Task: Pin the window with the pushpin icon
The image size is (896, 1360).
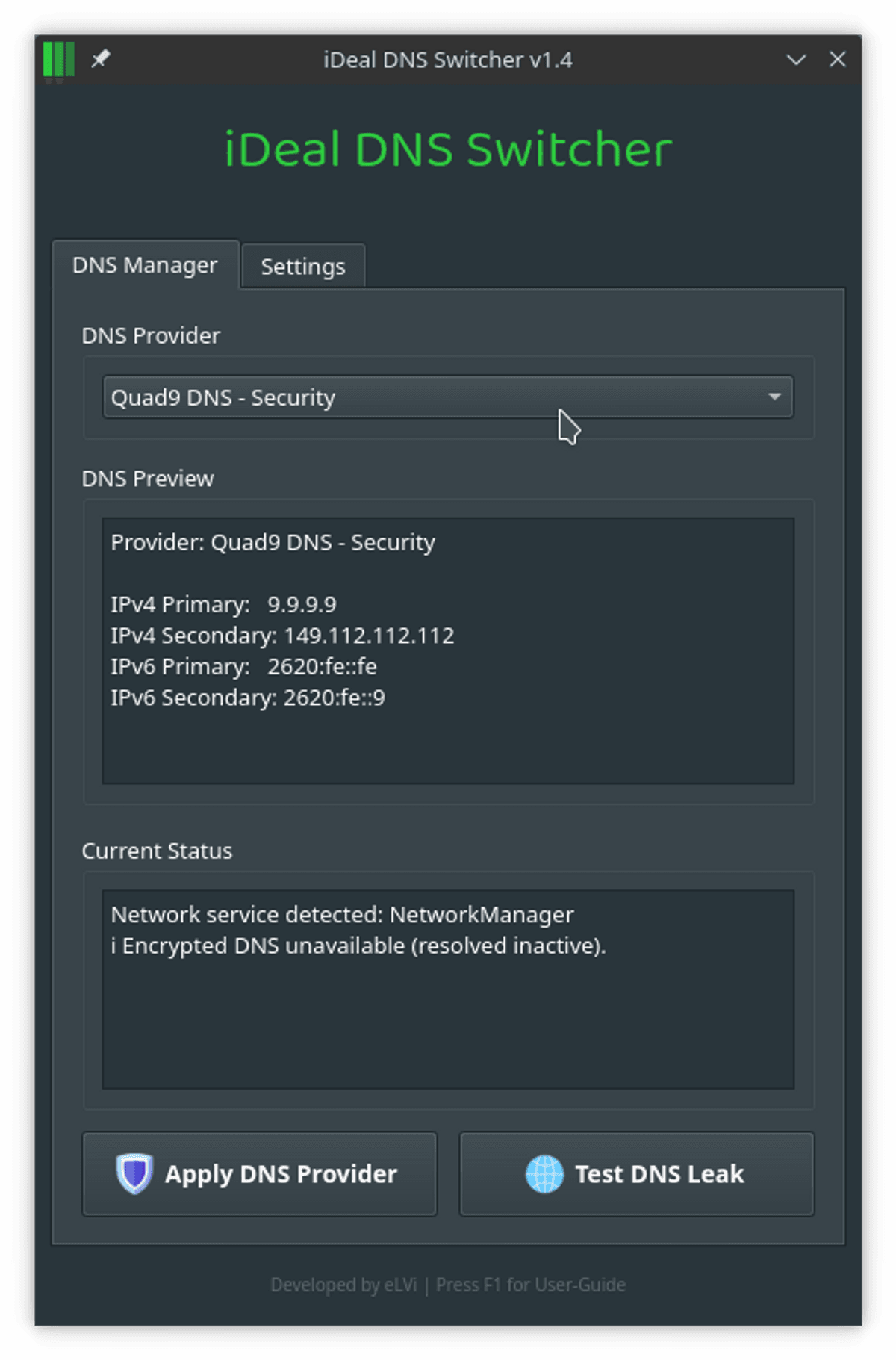Action: coord(100,59)
